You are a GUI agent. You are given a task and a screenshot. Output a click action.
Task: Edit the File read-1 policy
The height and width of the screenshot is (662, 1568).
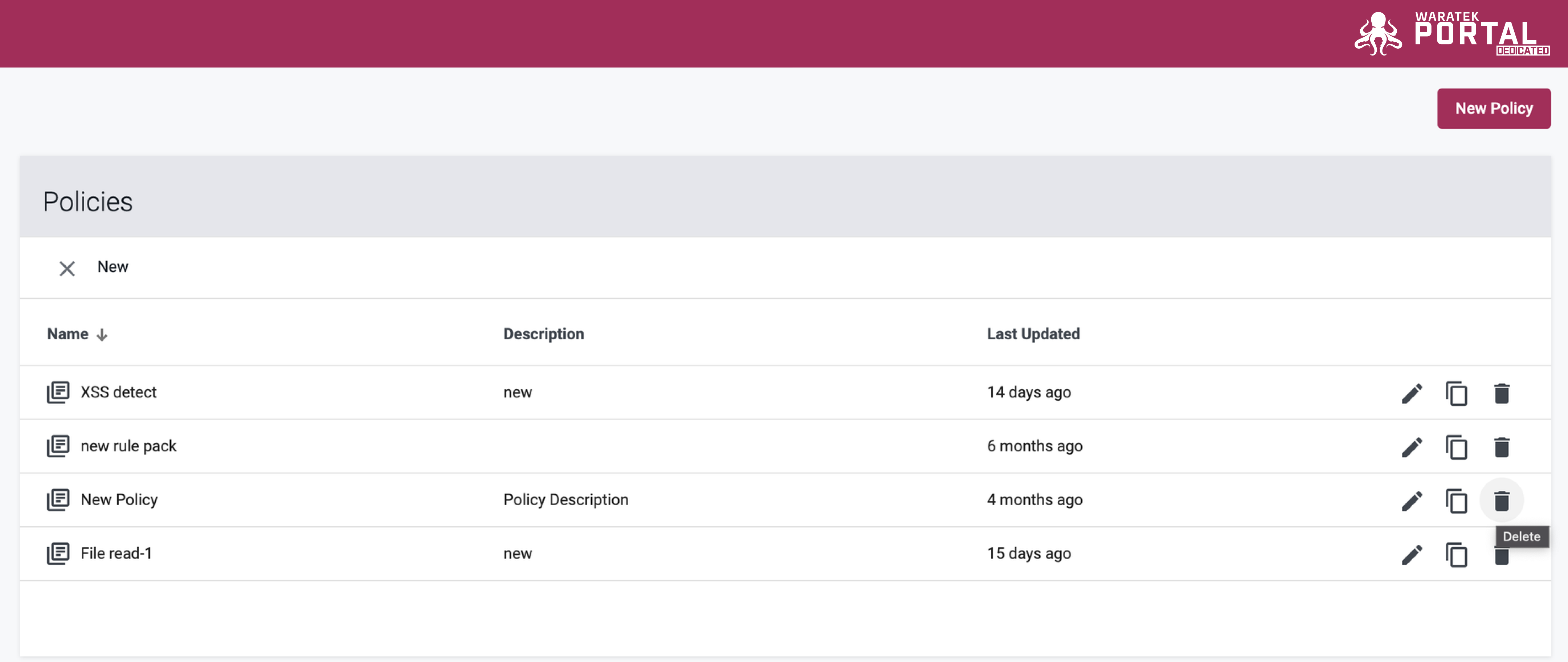point(1412,554)
